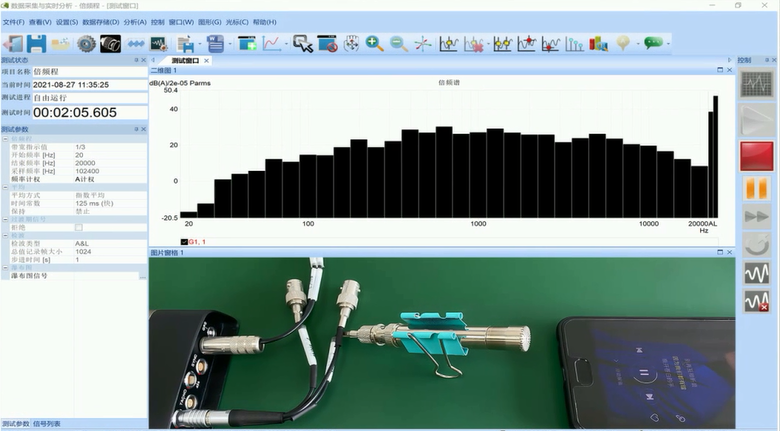Click the waveform icon in control panel
This screenshot has width=780, height=431.
pos(757,273)
